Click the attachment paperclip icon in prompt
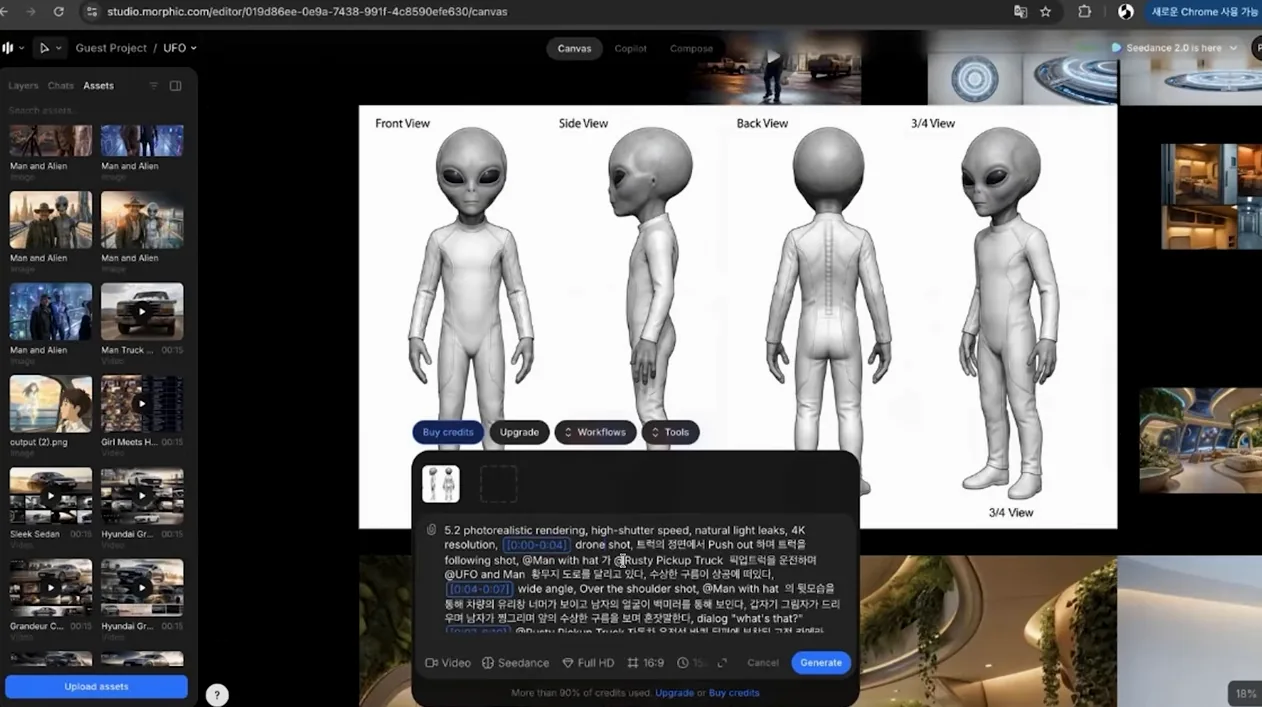Viewport: 1262px width, 707px height. coord(431,530)
